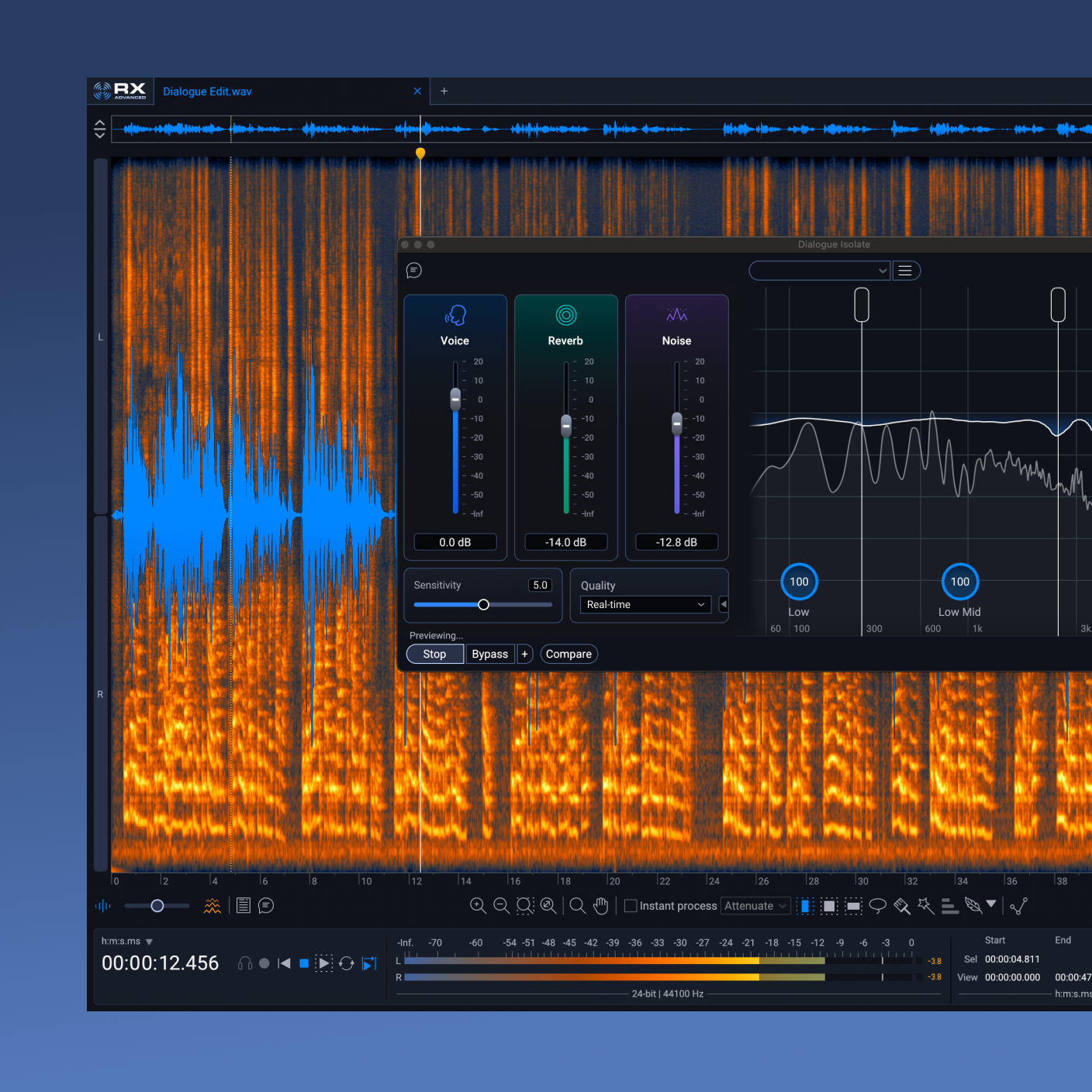Expand the Attenuate mode dropdown
Image resolution: width=1092 pixels, height=1092 pixels.
[x=755, y=906]
